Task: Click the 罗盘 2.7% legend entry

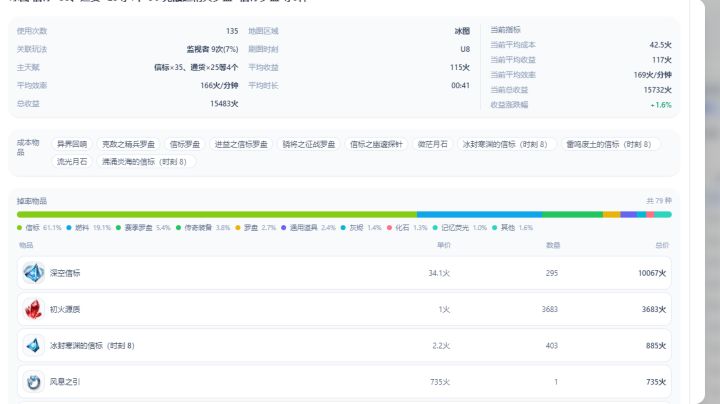Action: (255, 228)
